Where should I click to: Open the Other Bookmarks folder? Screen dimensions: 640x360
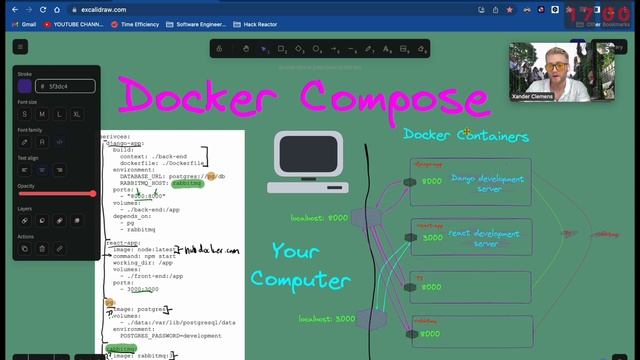pyautogui.click(x=603, y=24)
